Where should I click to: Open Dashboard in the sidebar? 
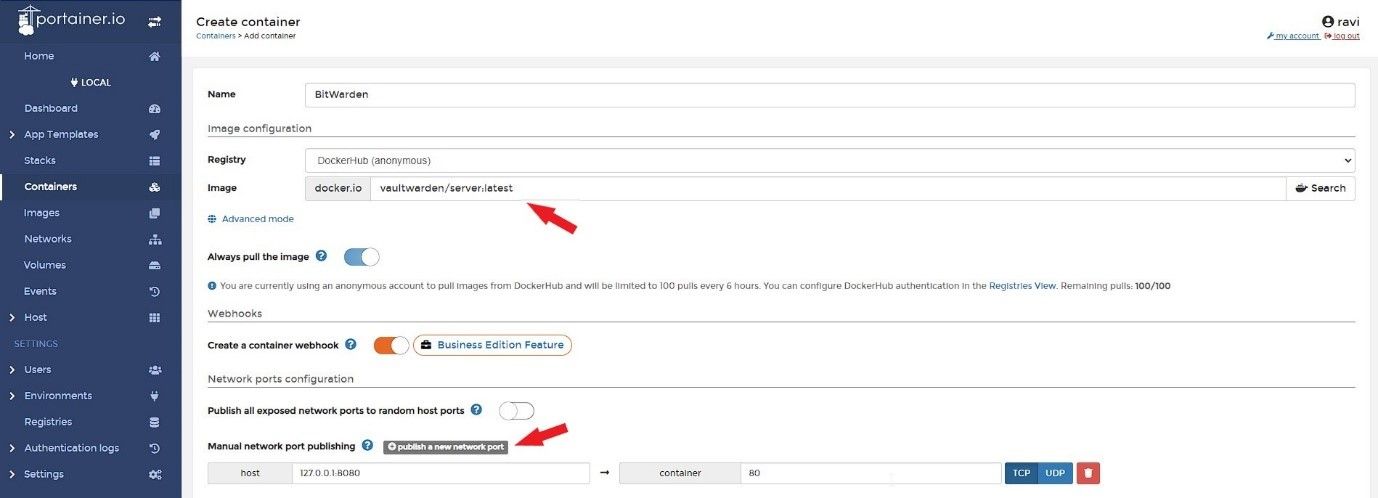coord(51,108)
